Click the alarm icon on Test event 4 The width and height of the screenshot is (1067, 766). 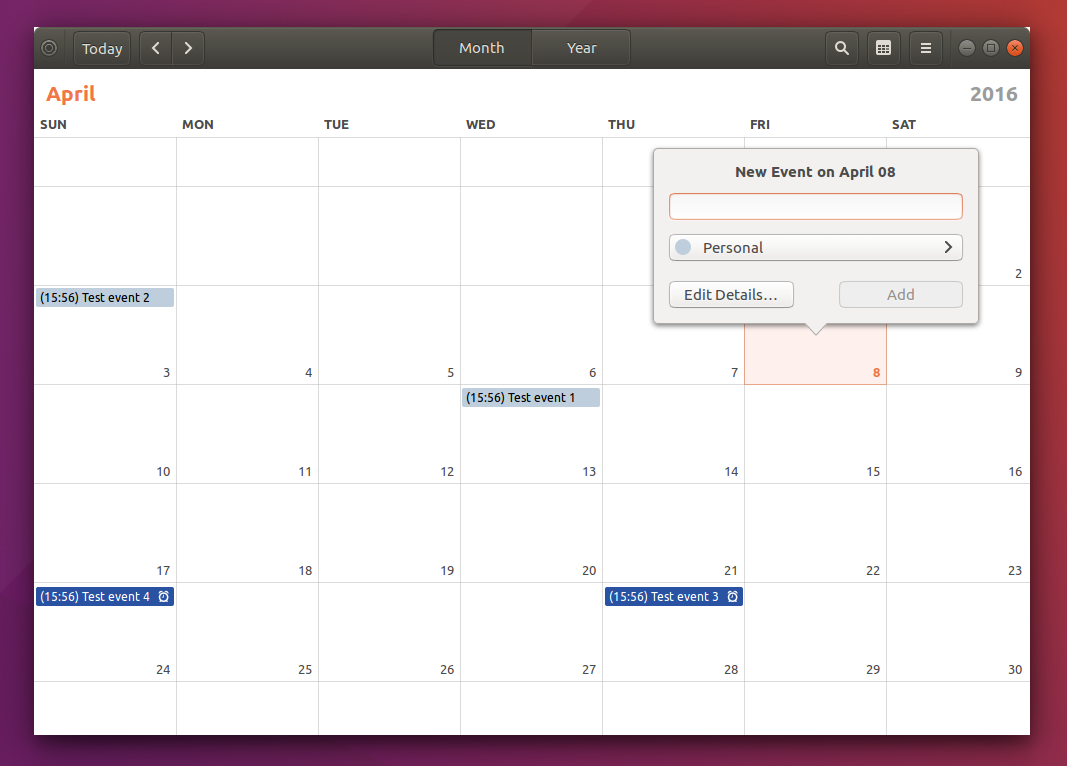pyautogui.click(x=164, y=596)
